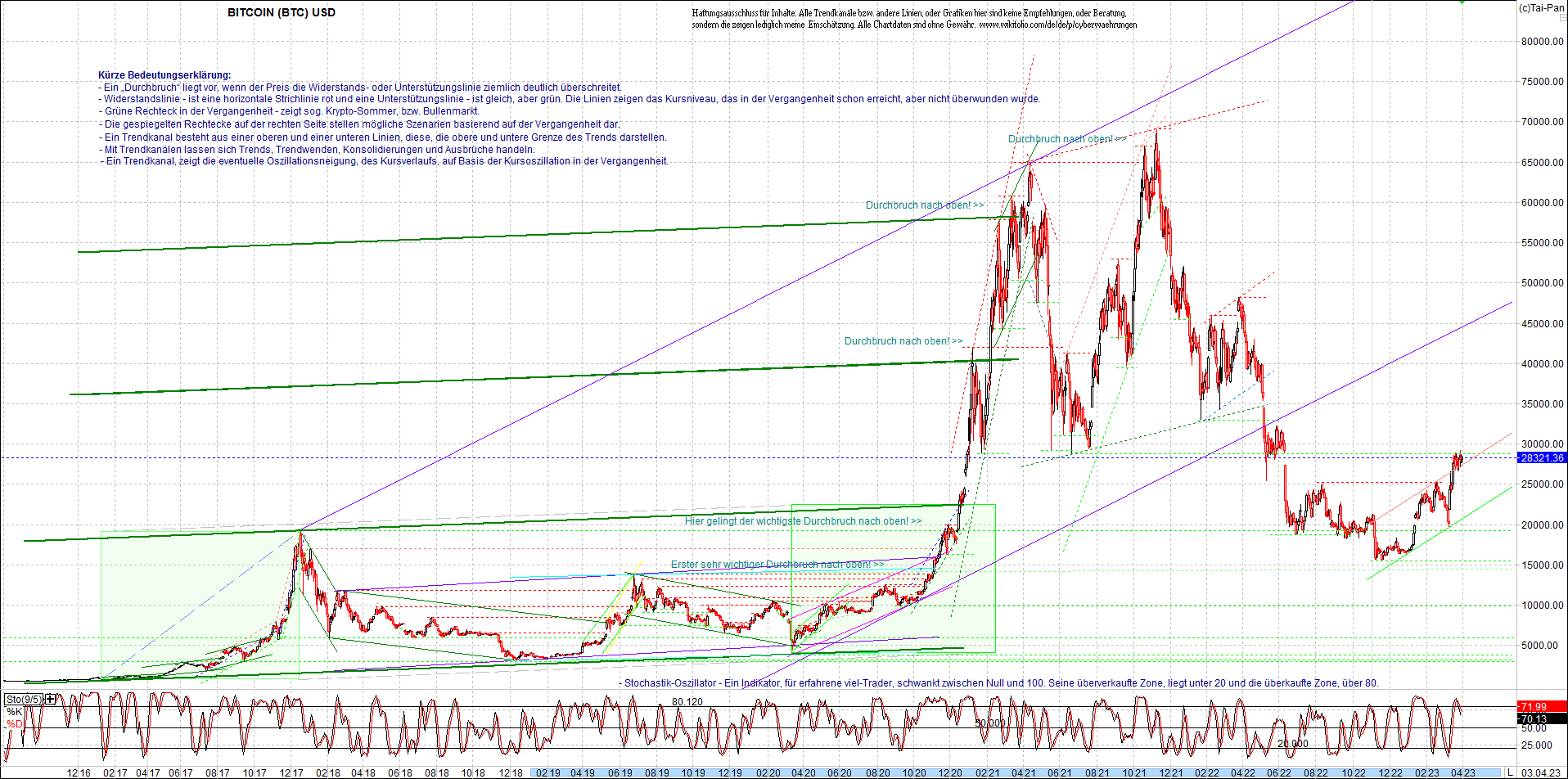Click the 02 21 label on the timeline scrollbar
The width and height of the screenshot is (1568, 779).
pyautogui.click(x=987, y=772)
